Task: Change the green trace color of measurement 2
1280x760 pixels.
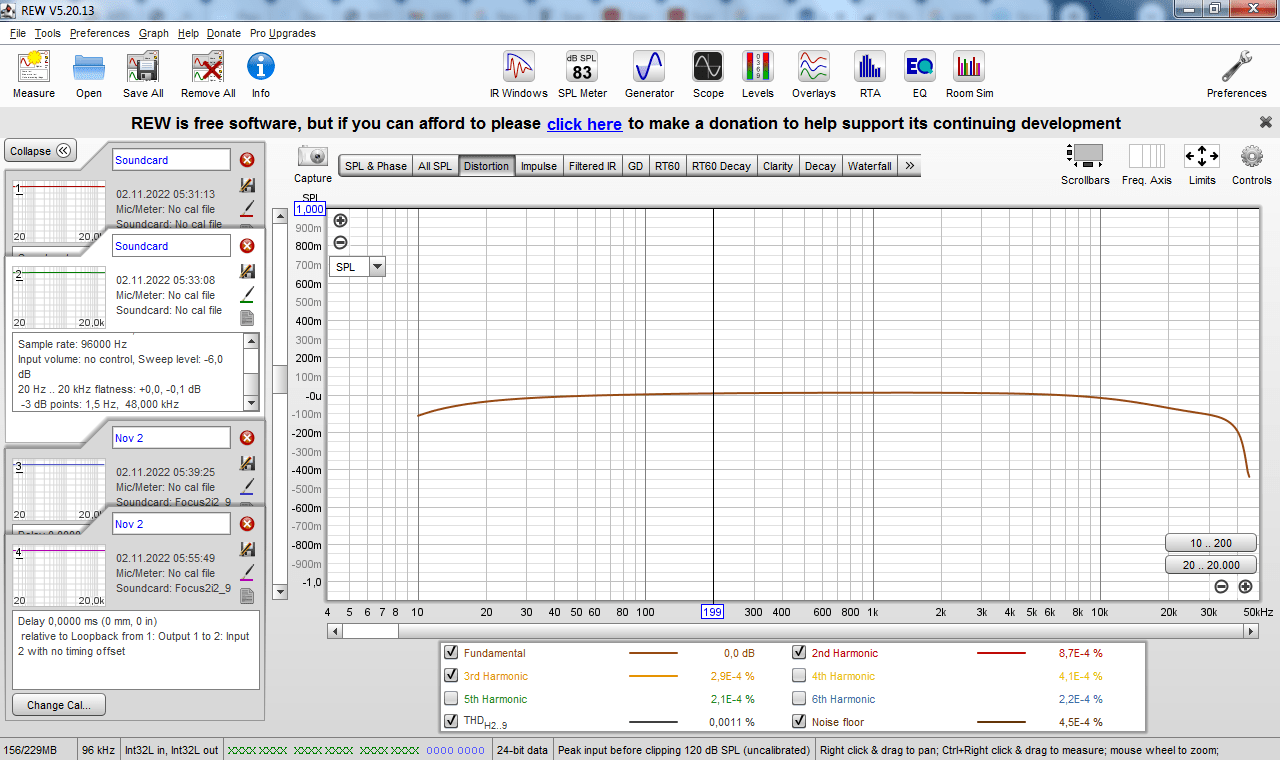Action: tap(247, 295)
